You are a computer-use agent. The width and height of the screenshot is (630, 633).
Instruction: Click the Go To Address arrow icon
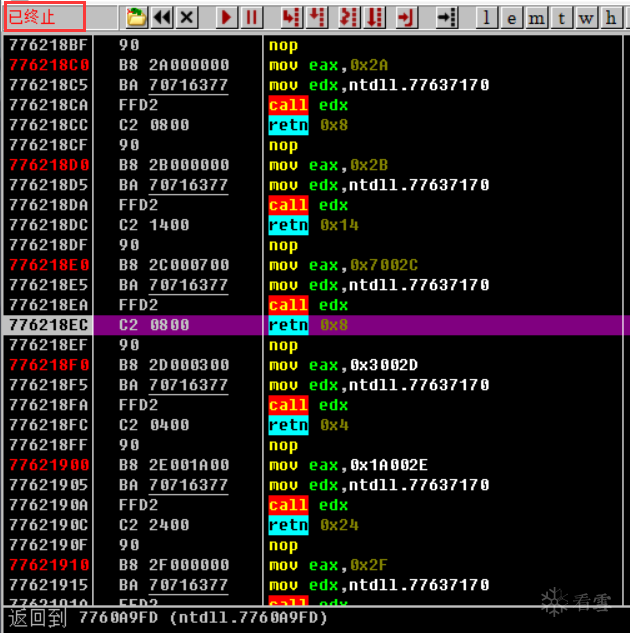tap(447, 18)
